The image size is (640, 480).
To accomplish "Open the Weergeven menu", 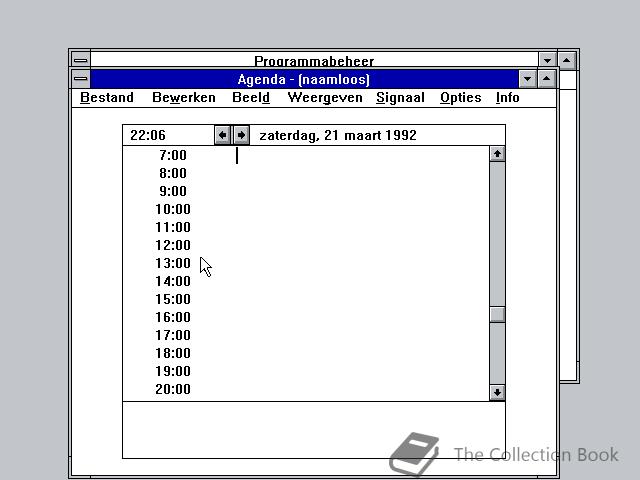I will tap(325, 98).
